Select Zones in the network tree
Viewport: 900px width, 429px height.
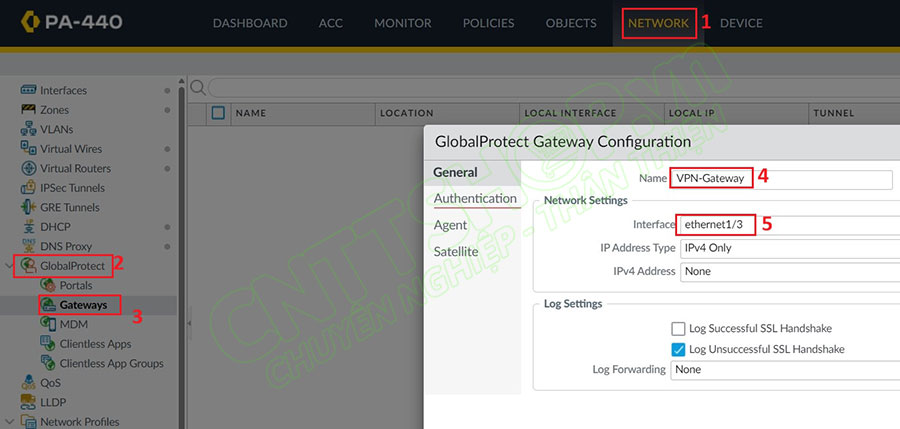[x=55, y=110]
